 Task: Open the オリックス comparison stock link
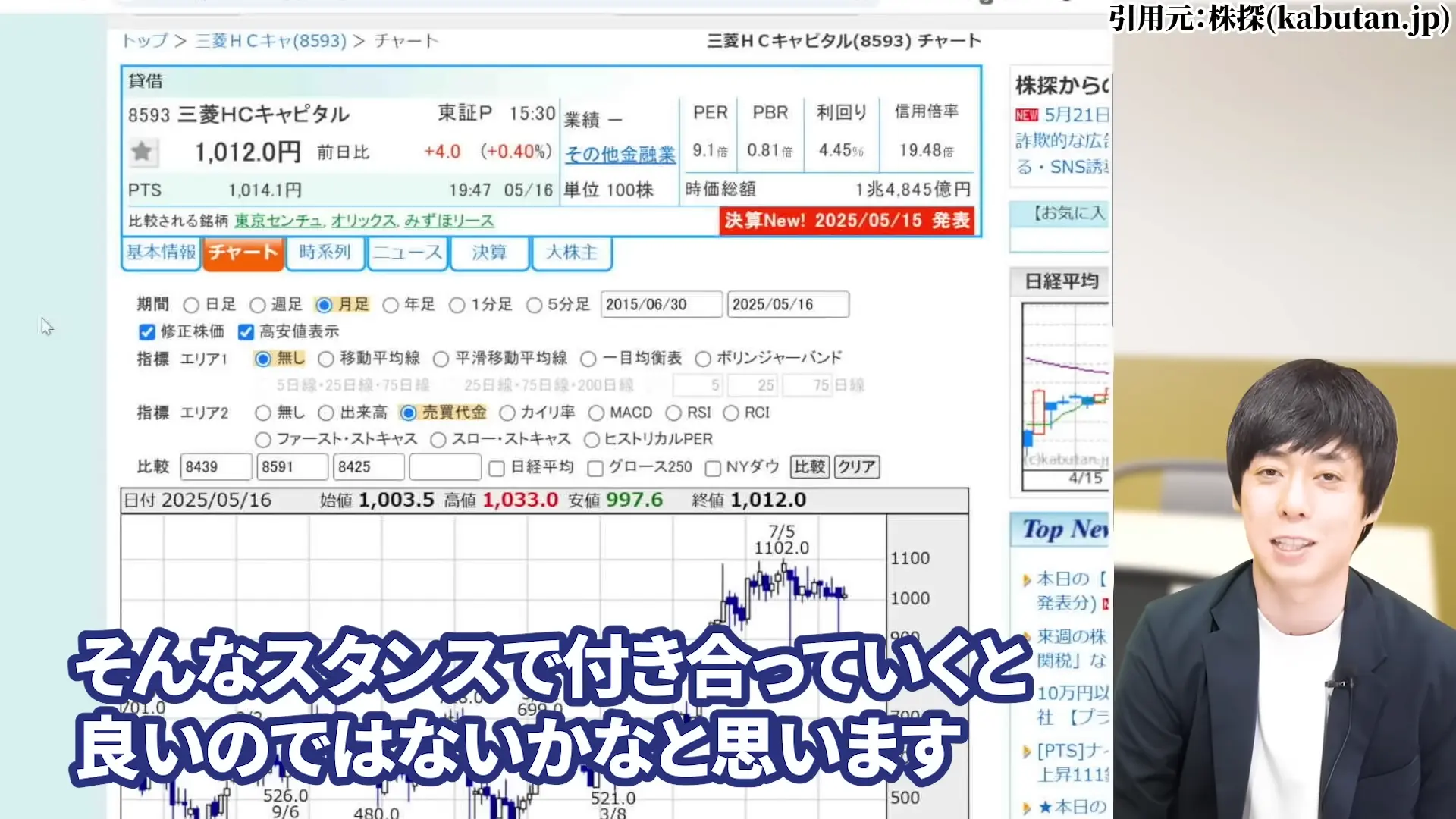363,221
